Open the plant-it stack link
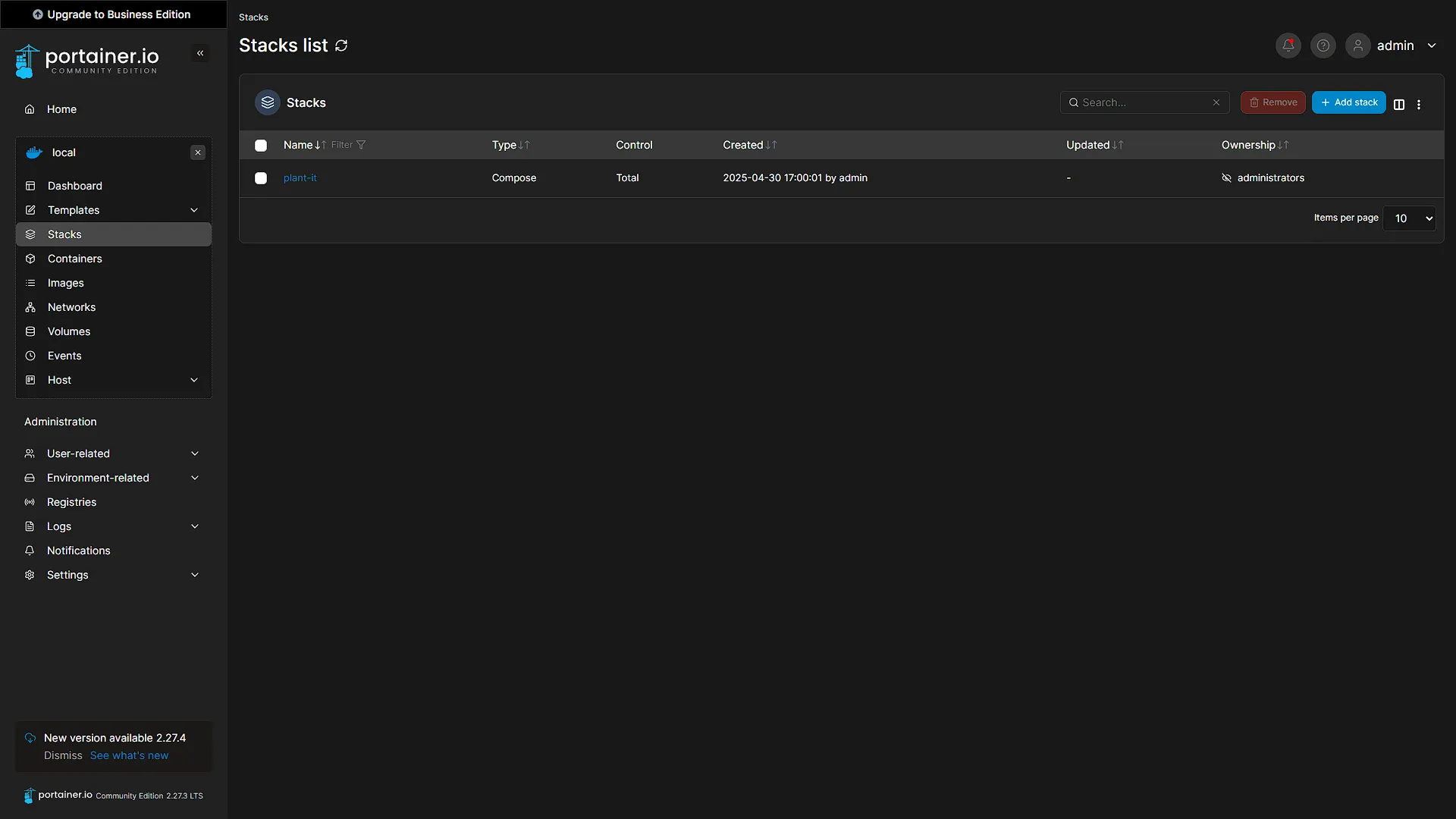This screenshot has width=1456, height=819. pos(300,177)
